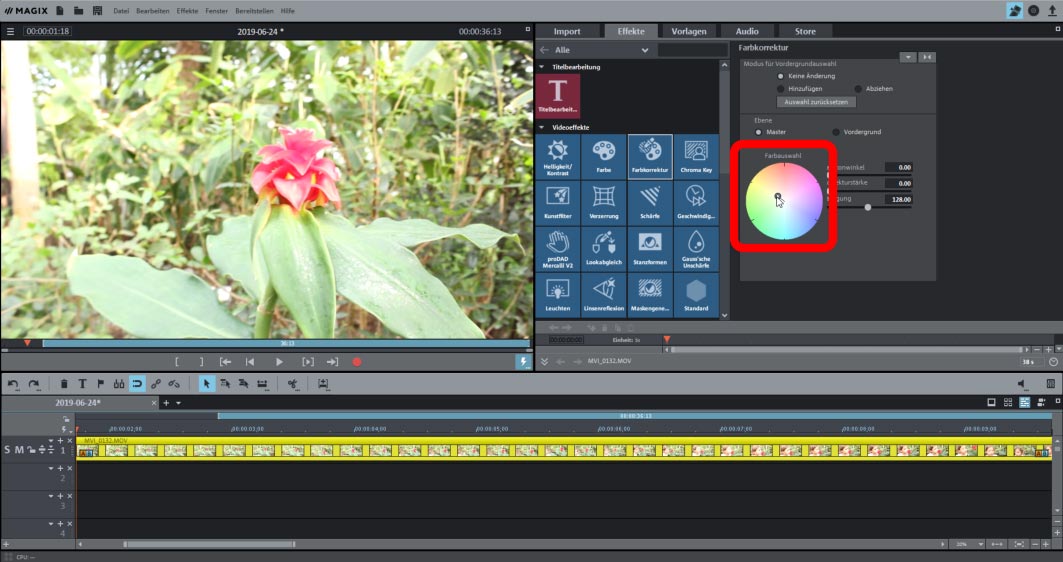Open the Titelbearbeitung tile
The image size is (1063, 562).
557,96
